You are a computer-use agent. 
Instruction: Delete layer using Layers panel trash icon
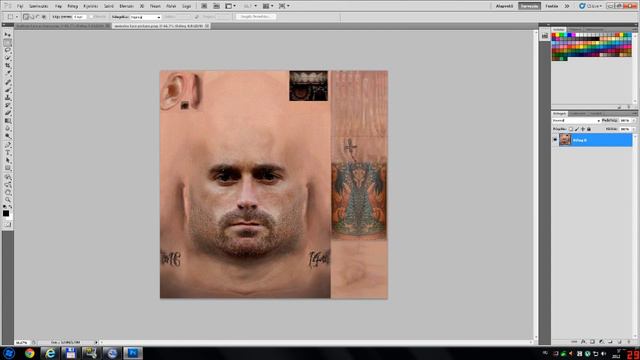(628, 342)
